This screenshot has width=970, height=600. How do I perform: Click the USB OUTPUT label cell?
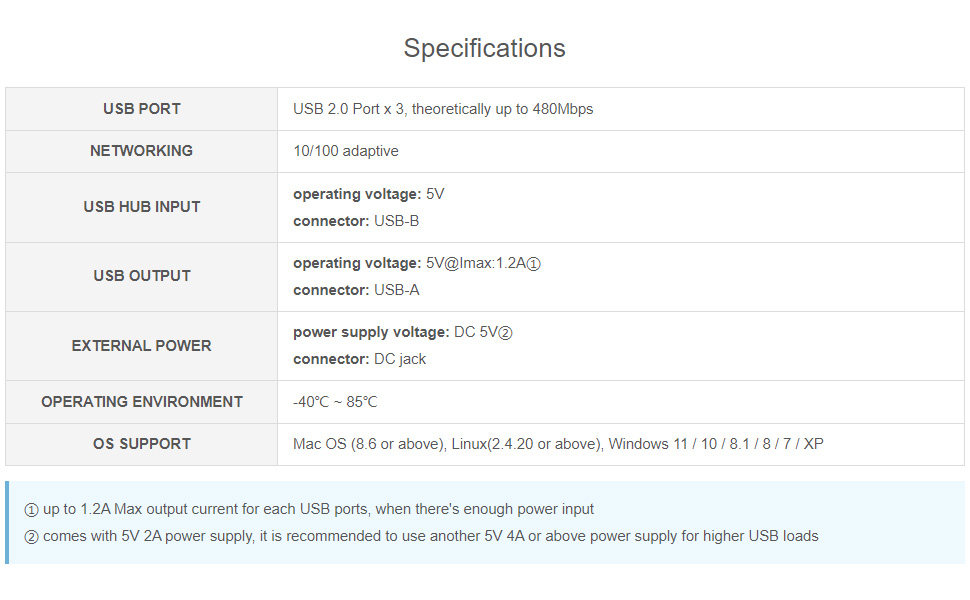point(142,276)
